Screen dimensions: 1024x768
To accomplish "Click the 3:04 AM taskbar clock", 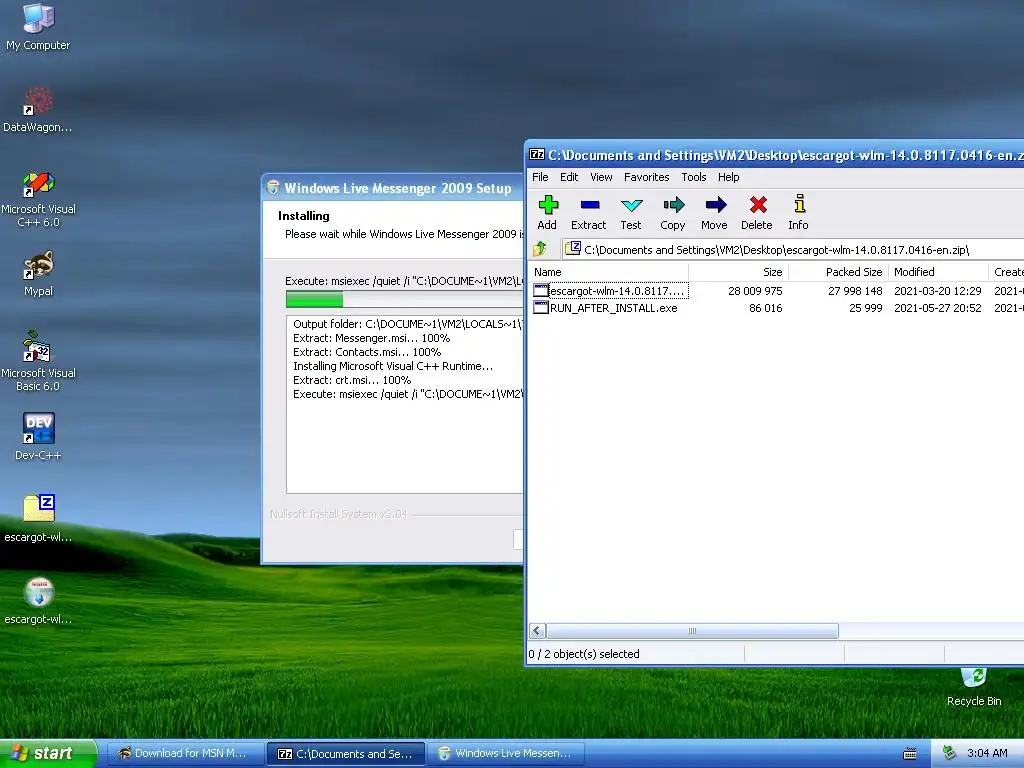I will [987, 754].
